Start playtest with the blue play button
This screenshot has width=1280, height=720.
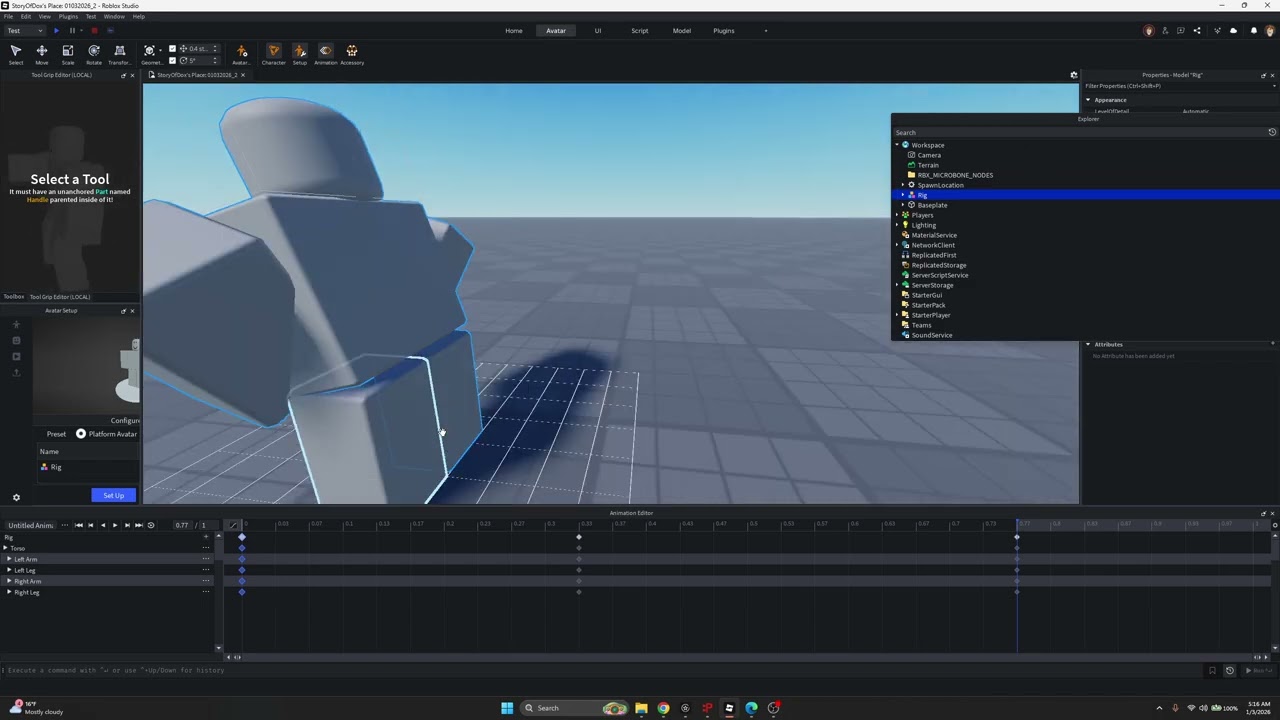[x=56, y=30]
